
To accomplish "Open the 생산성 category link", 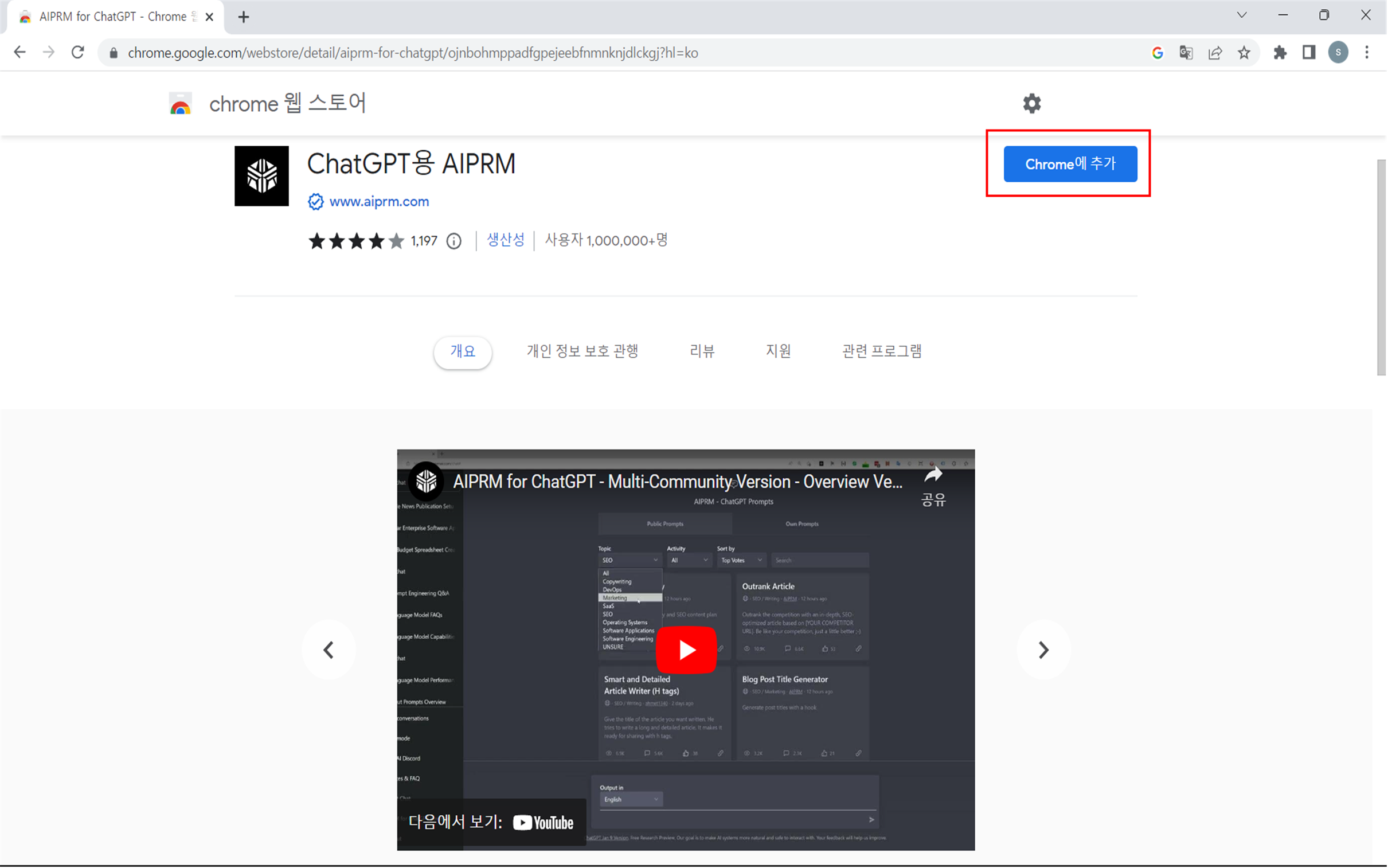I will coord(505,240).
